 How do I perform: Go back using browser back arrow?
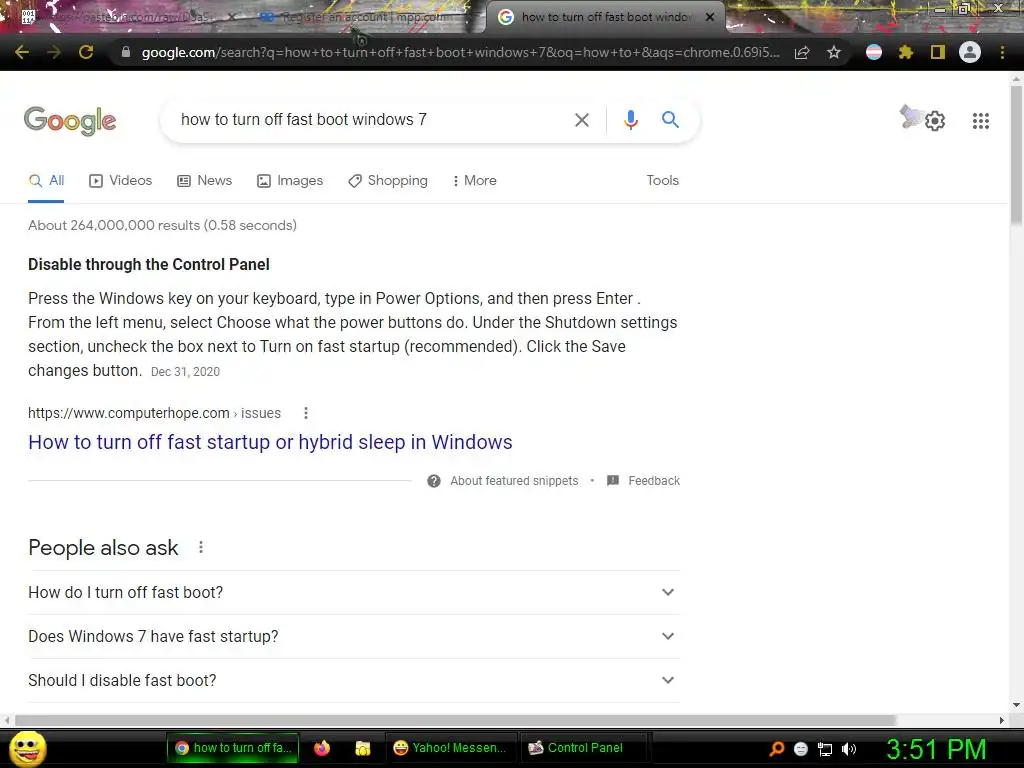tap(22, 52)
